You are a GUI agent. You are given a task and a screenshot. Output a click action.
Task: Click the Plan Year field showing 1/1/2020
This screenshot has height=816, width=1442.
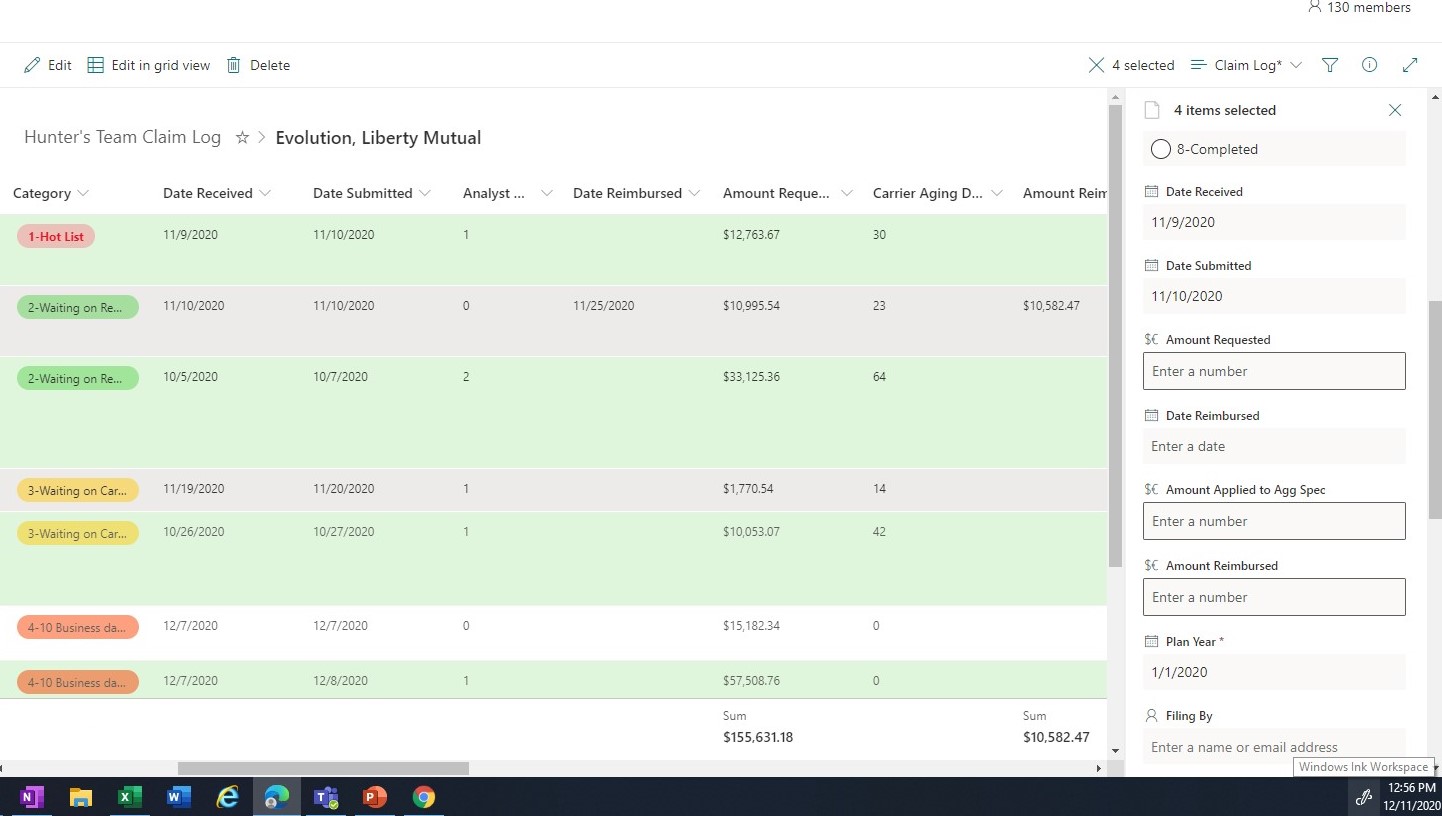coord(1274,672)
